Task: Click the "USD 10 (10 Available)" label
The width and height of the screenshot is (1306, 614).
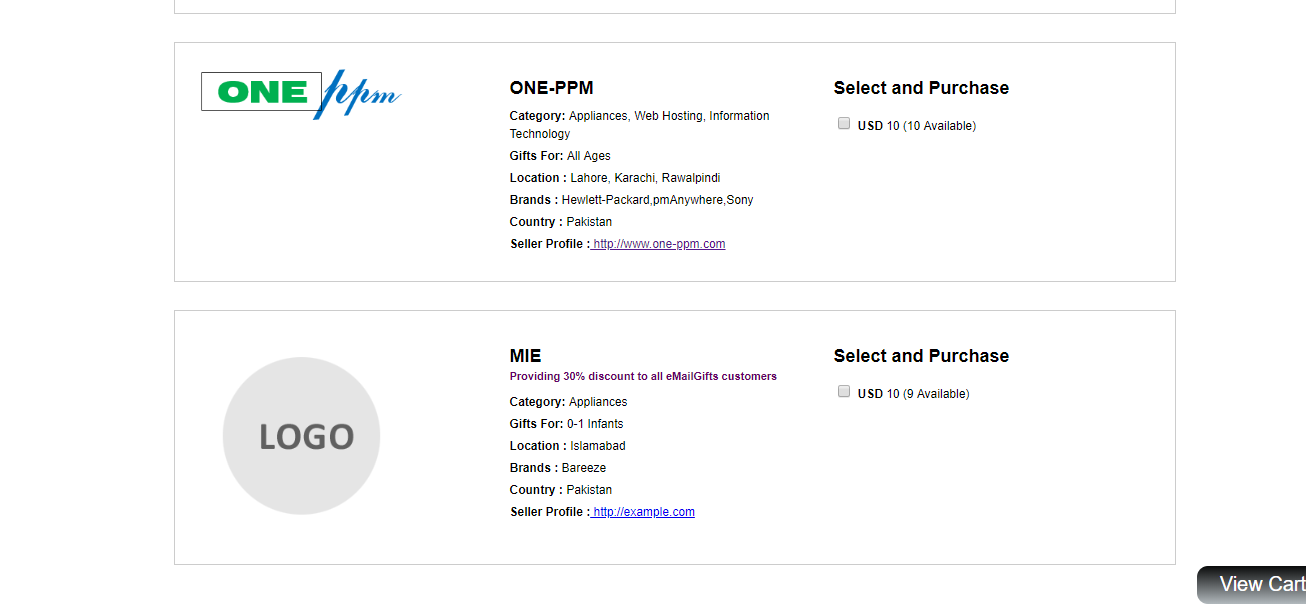Action: [916, 126]
